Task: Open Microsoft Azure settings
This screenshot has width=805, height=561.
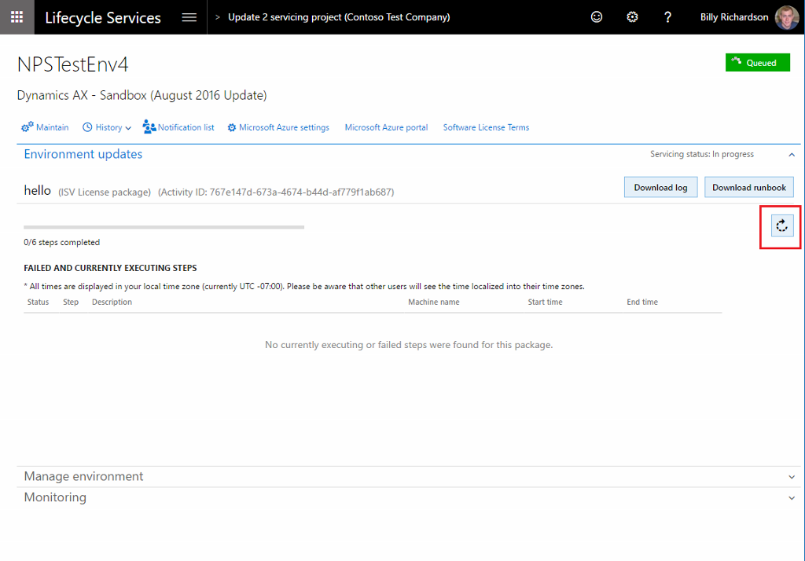Action: click(x=278, y=127)
